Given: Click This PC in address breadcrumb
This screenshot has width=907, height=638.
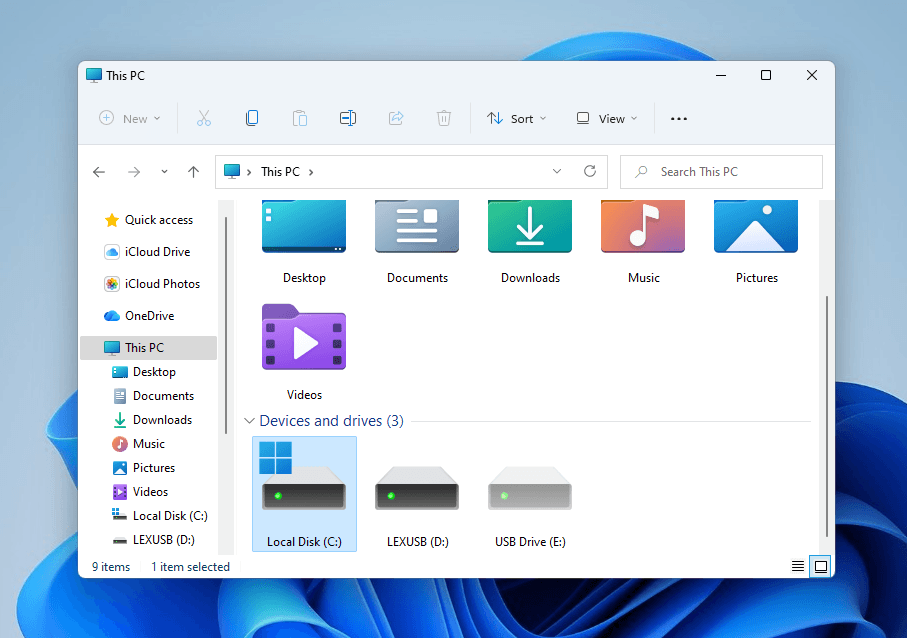Looking at the screenshot, I should point(281,172).
